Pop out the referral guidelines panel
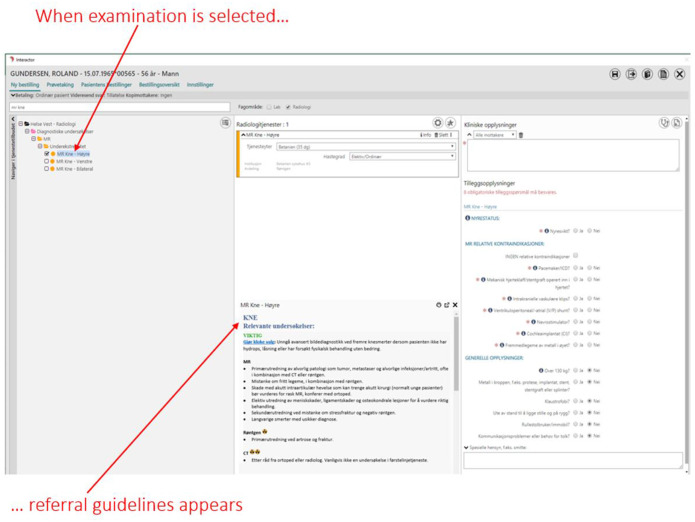 tap(446, 305)
